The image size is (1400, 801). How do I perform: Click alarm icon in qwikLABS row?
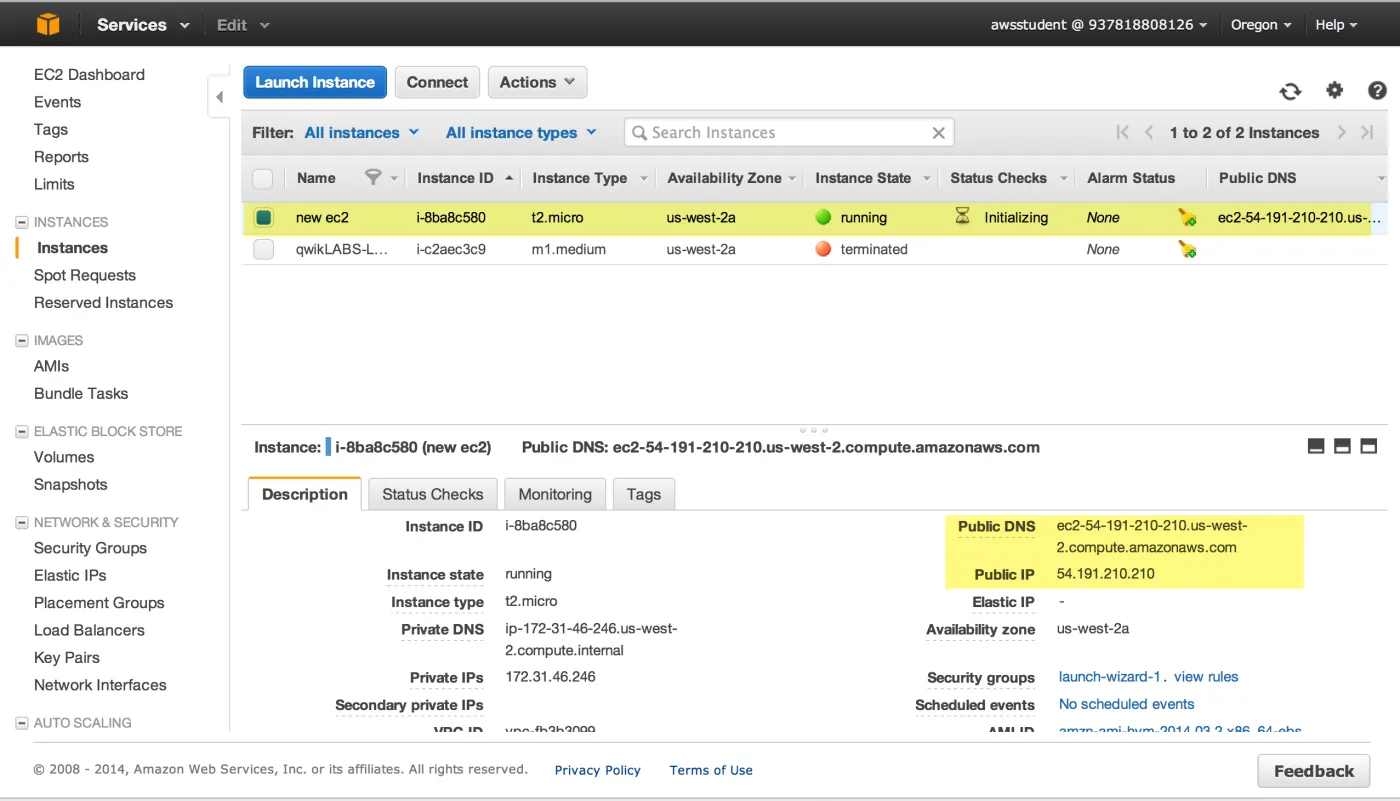coord(1187,249)
